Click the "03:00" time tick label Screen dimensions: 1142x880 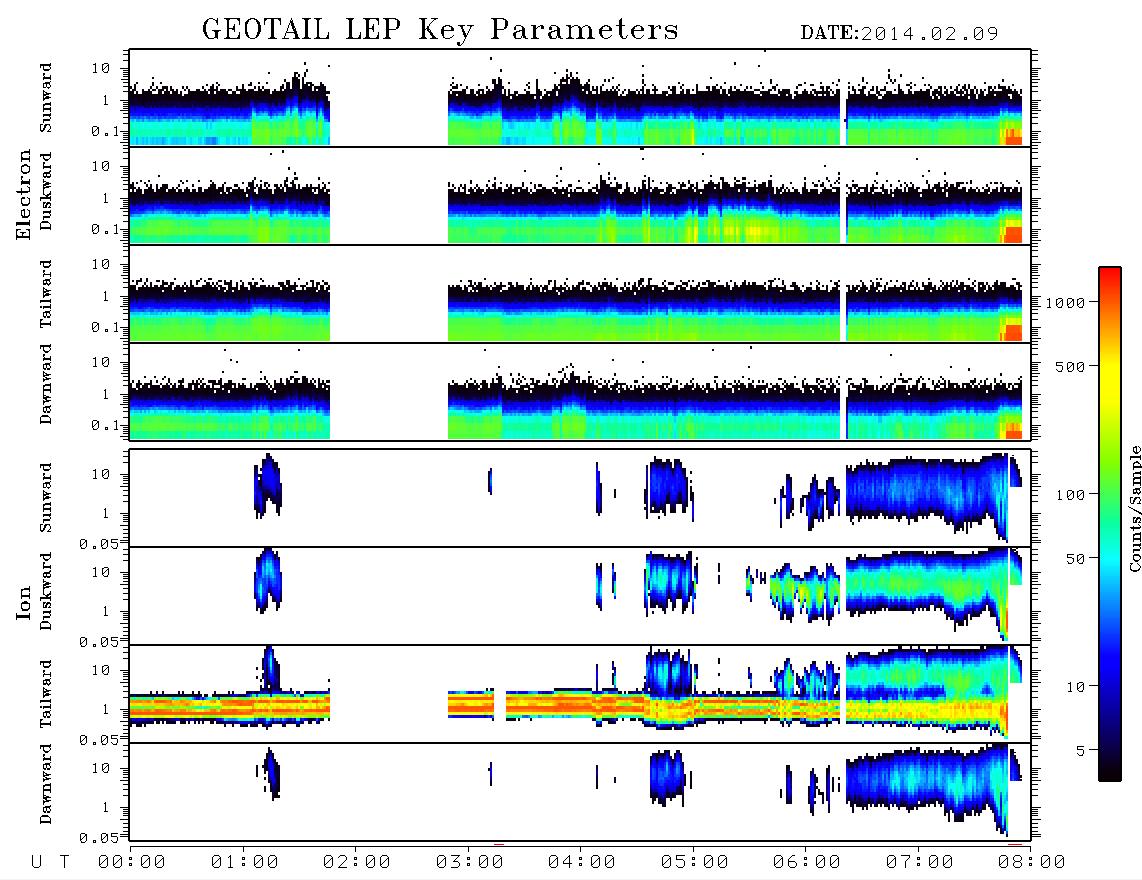tap(470, 863)
